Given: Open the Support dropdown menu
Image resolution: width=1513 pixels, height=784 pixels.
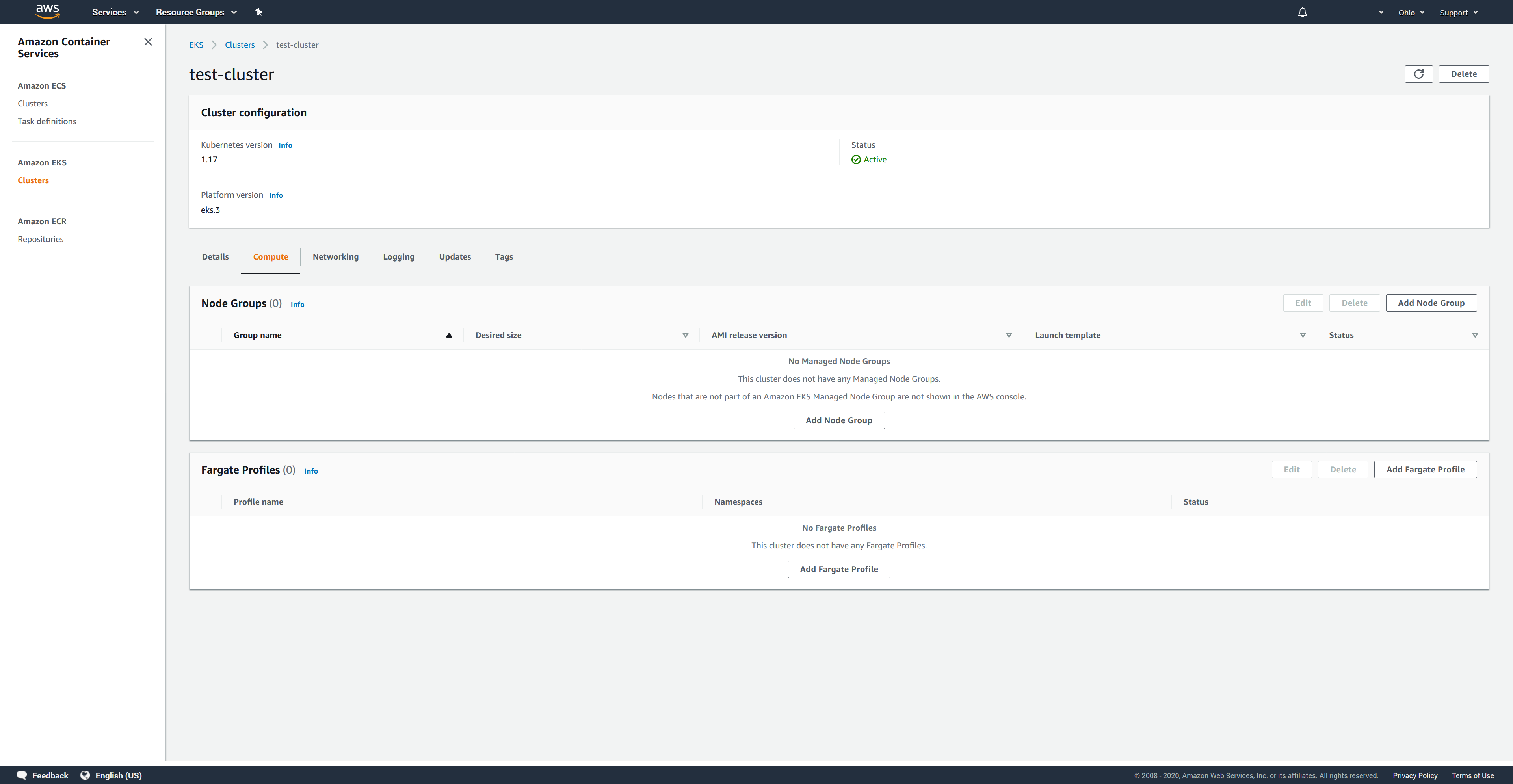Looking at the screenshot, I should (1458, 12).
